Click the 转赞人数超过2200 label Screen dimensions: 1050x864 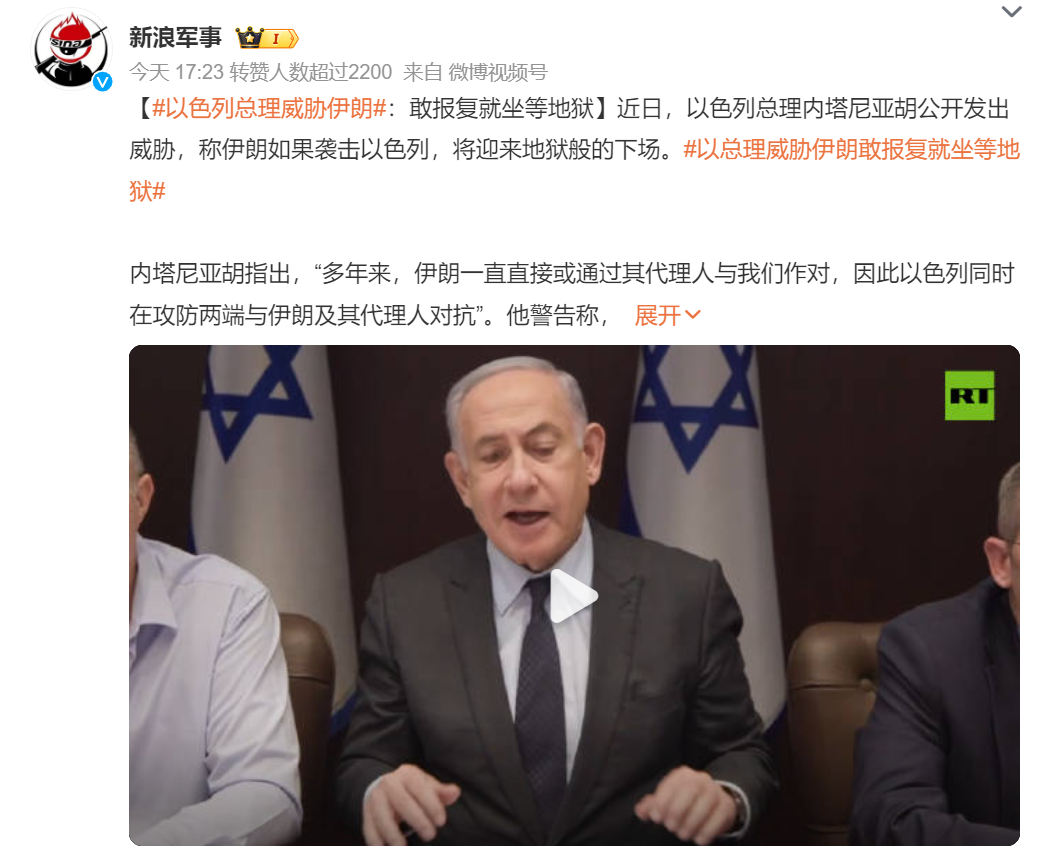click(311, 72)
